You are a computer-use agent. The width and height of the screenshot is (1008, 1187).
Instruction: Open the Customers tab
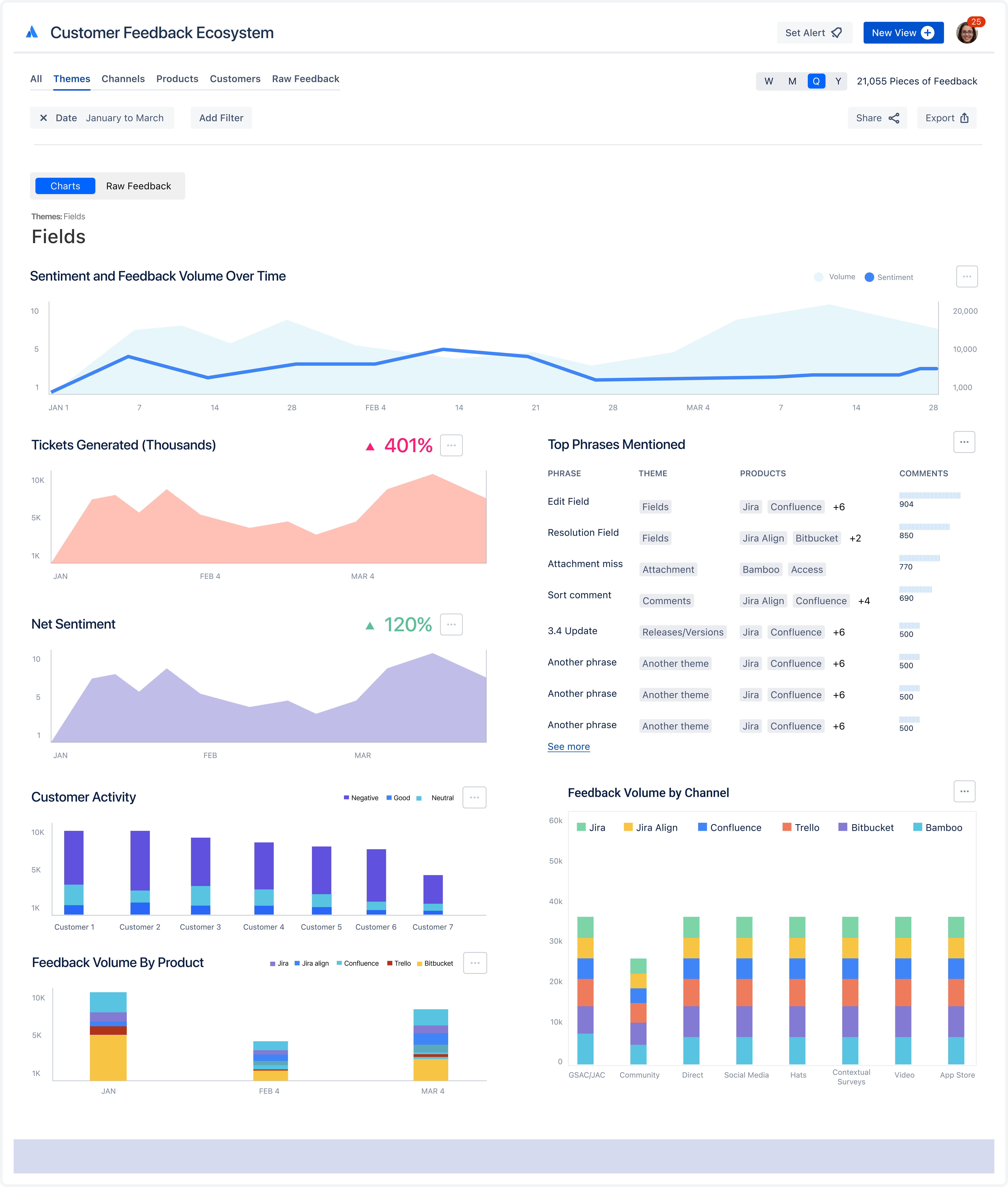tap(235, 79)
